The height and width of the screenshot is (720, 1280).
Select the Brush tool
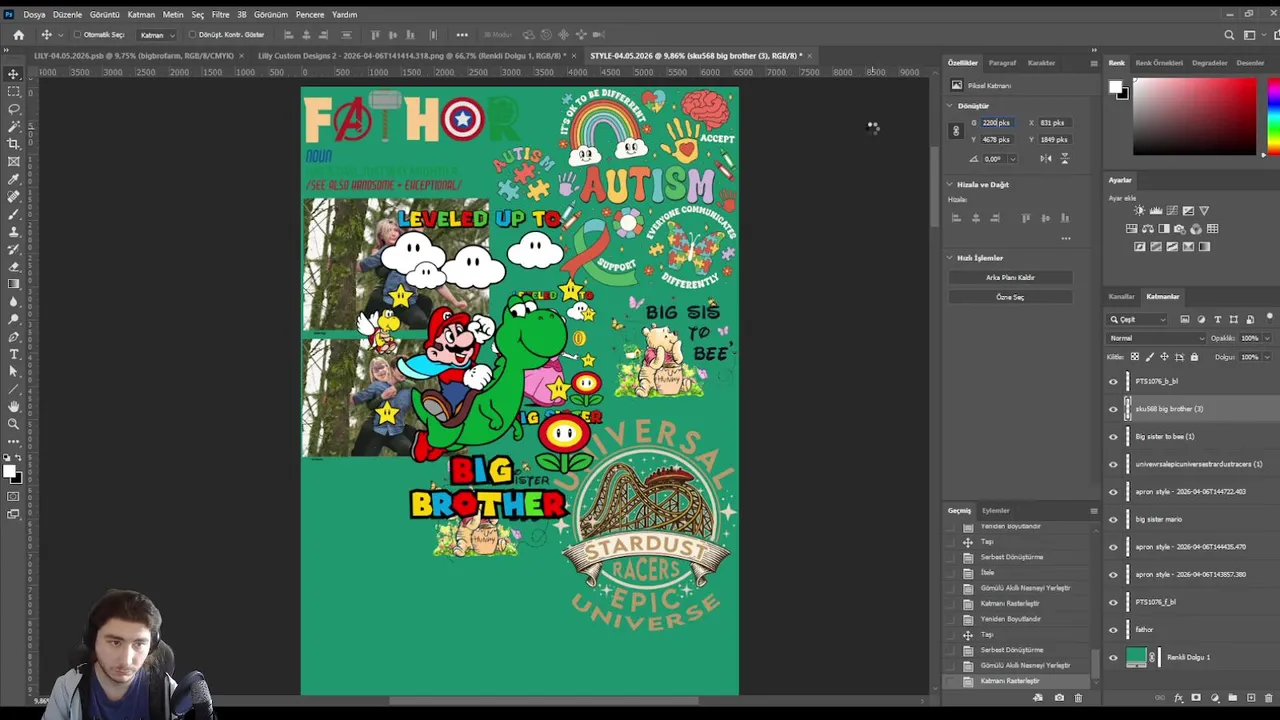[14, 214]
